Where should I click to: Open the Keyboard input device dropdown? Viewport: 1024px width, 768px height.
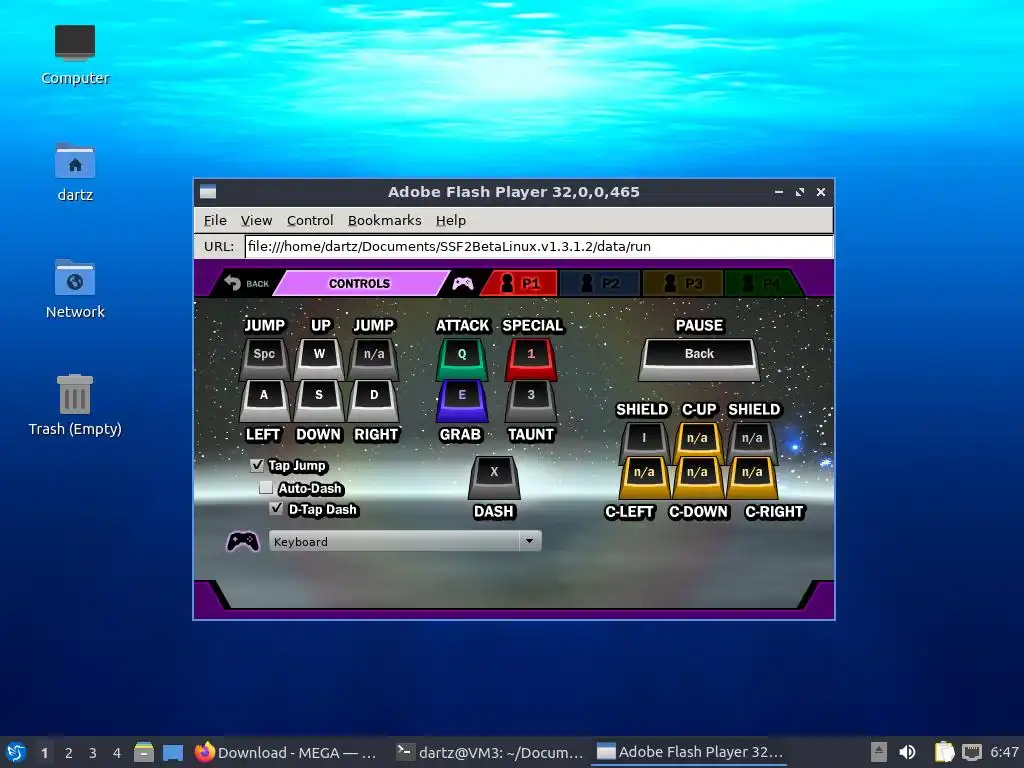(405, 541)
